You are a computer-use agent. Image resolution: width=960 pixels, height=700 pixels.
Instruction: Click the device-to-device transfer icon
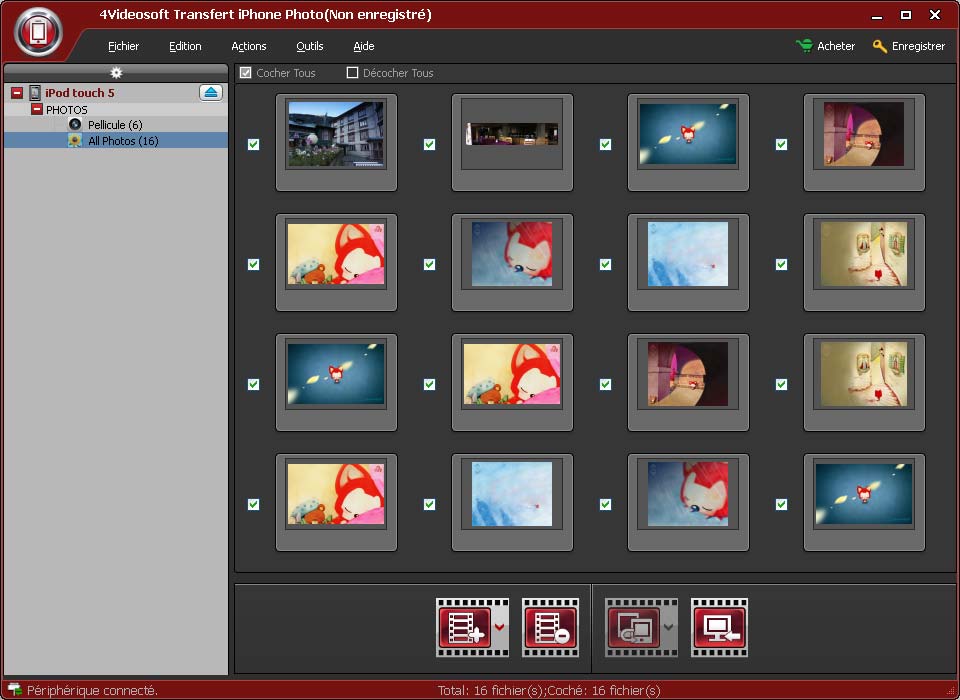633,627
